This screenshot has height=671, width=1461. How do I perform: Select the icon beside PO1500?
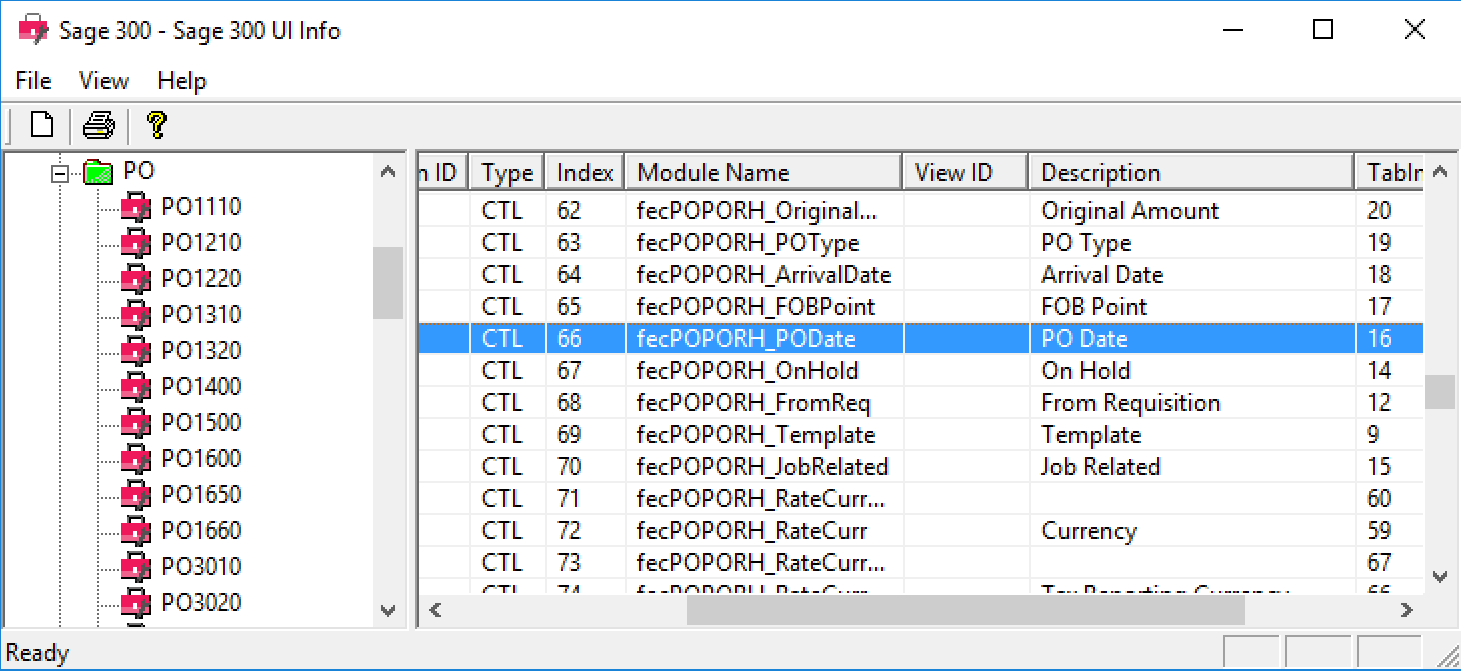(134, 424)
